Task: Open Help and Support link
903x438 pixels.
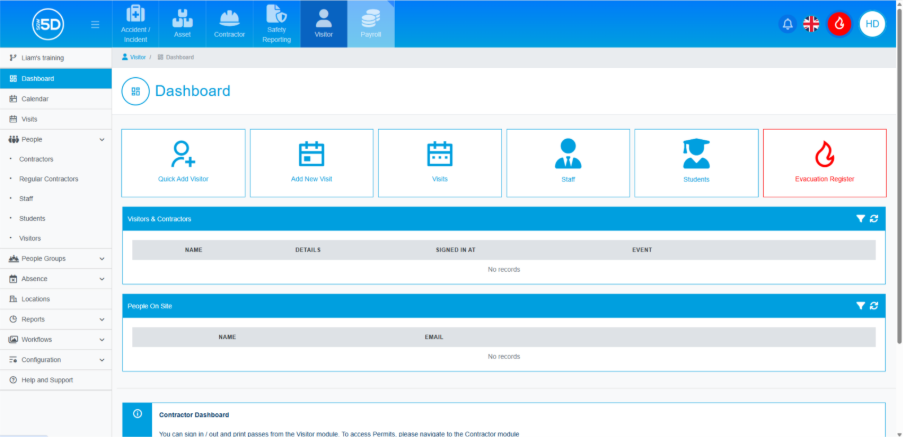Action: coord(46,380)
